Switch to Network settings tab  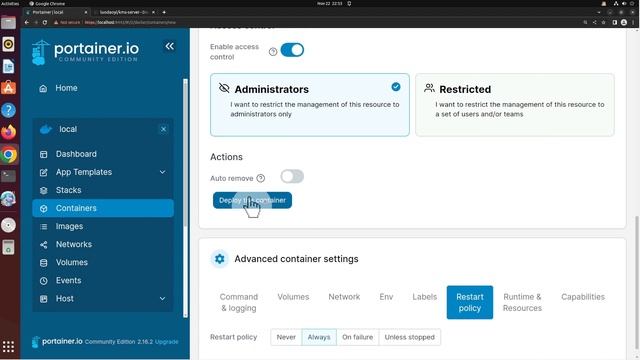pos(344,297)
